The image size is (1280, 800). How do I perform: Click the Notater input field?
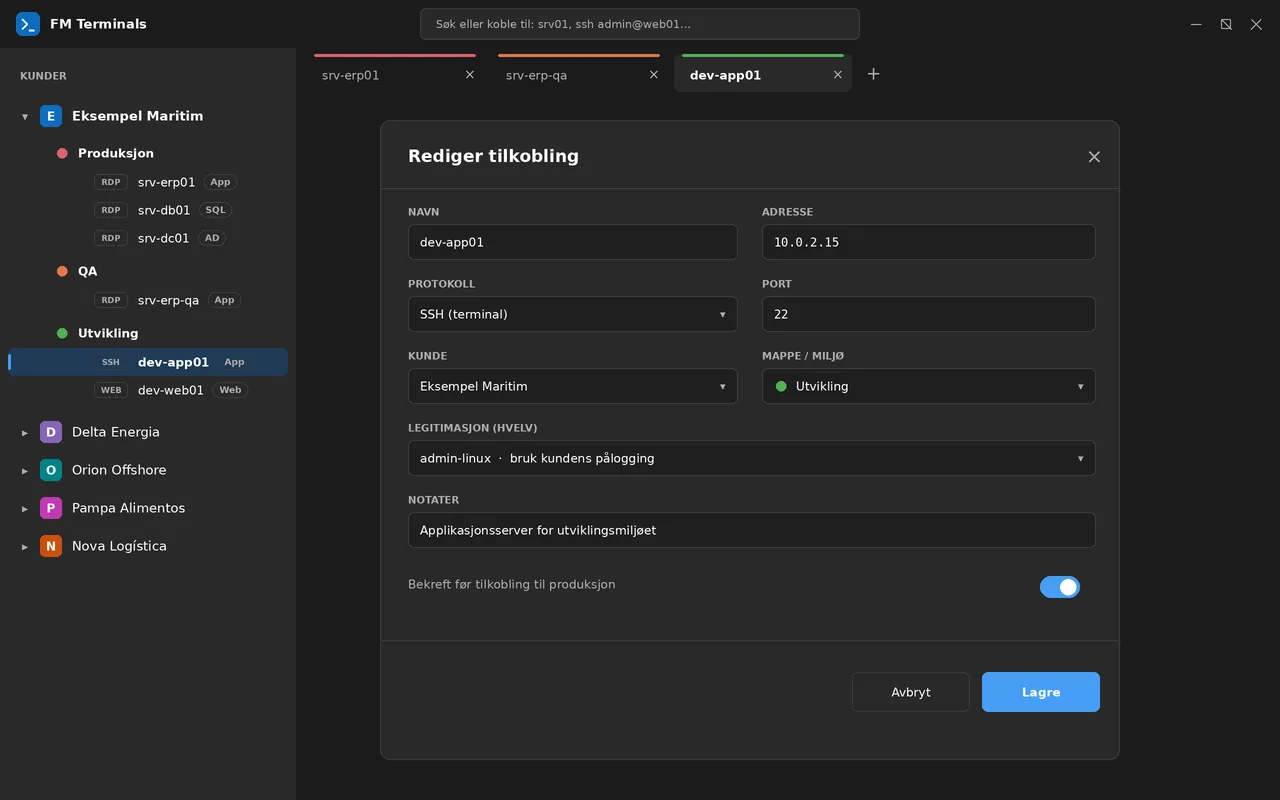tap(751, 530)
